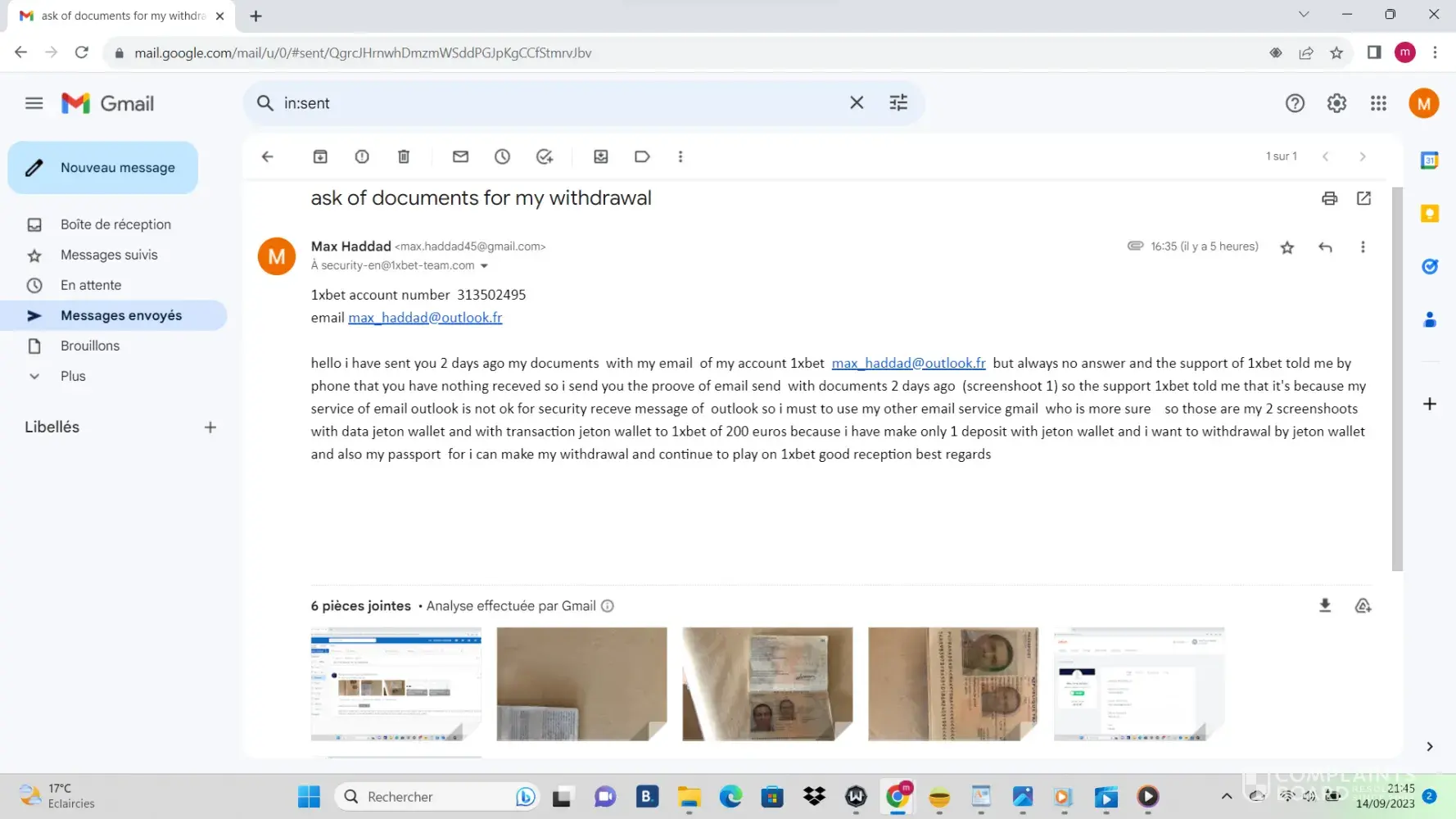Report this email as spam
The image size is (1456, 819).
point(362,156)
